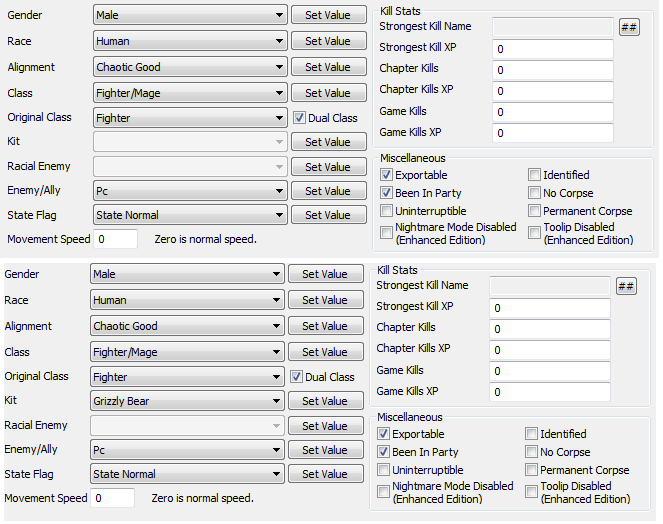Click Set Value beside Class in lower panel

click(x=325, y=352)
